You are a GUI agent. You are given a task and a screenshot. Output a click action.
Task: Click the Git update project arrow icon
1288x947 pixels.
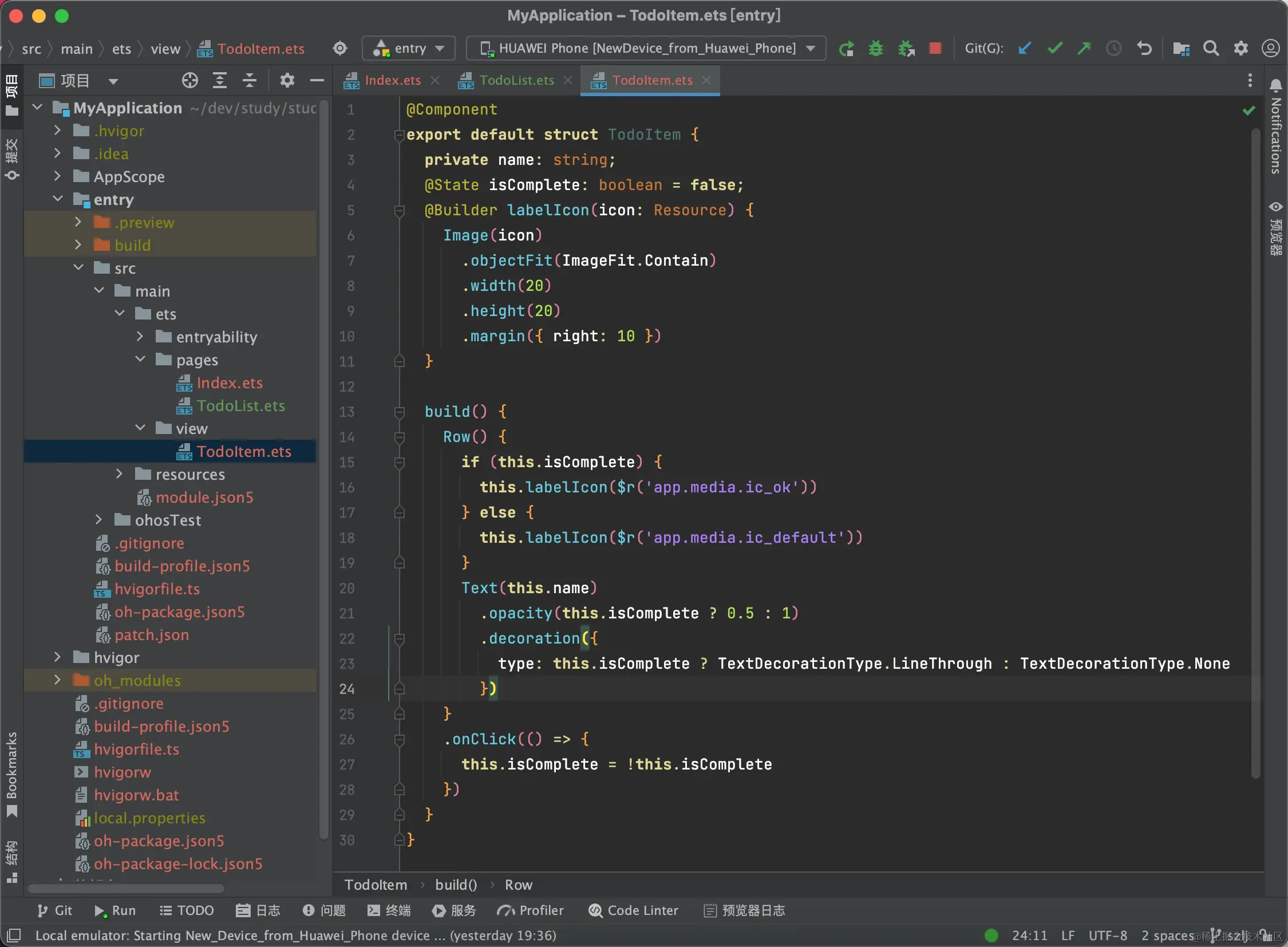(x=1025, y=49)
